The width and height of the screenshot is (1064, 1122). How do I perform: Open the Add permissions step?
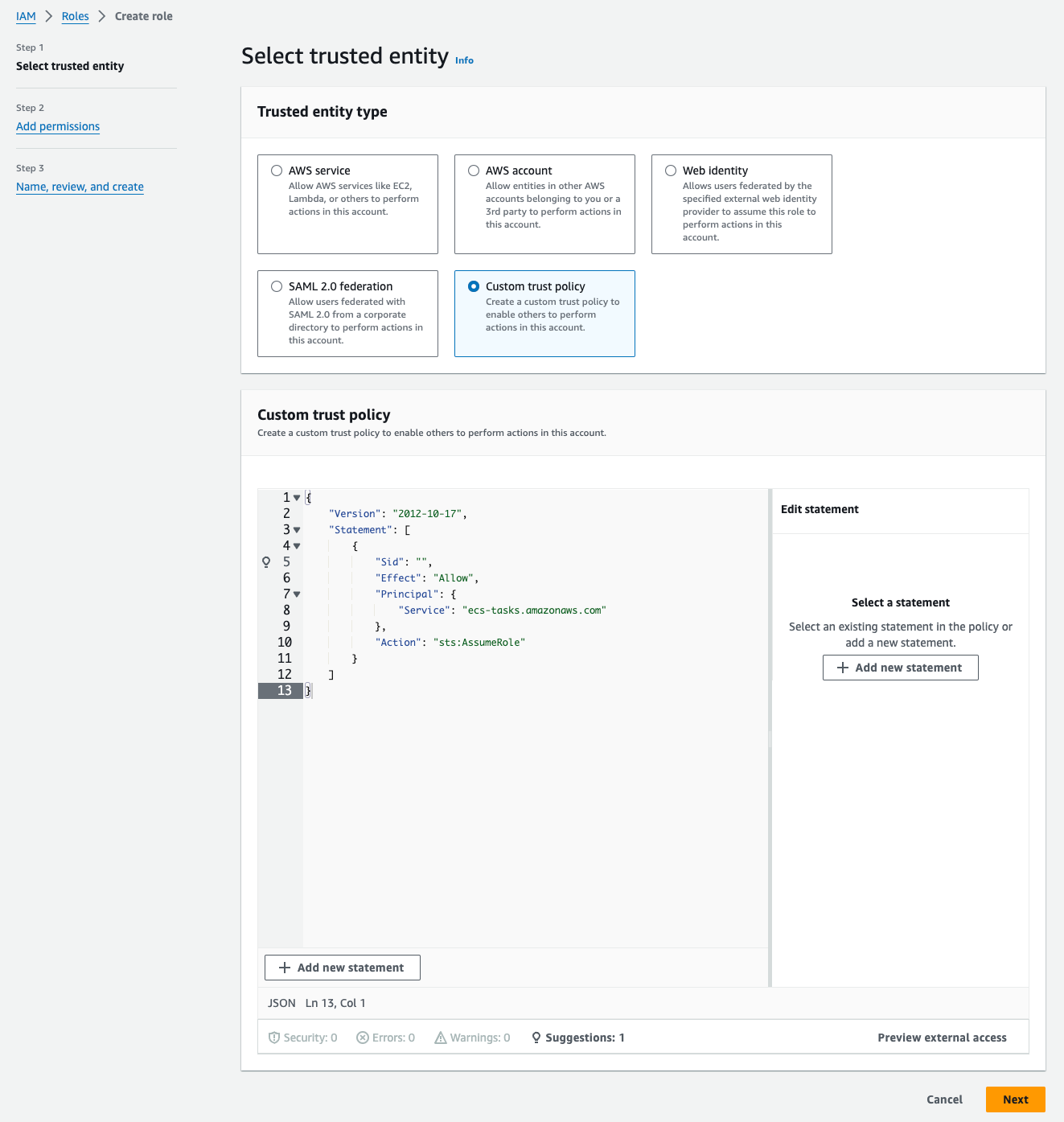pyautogui.click(x=58, y=126)
